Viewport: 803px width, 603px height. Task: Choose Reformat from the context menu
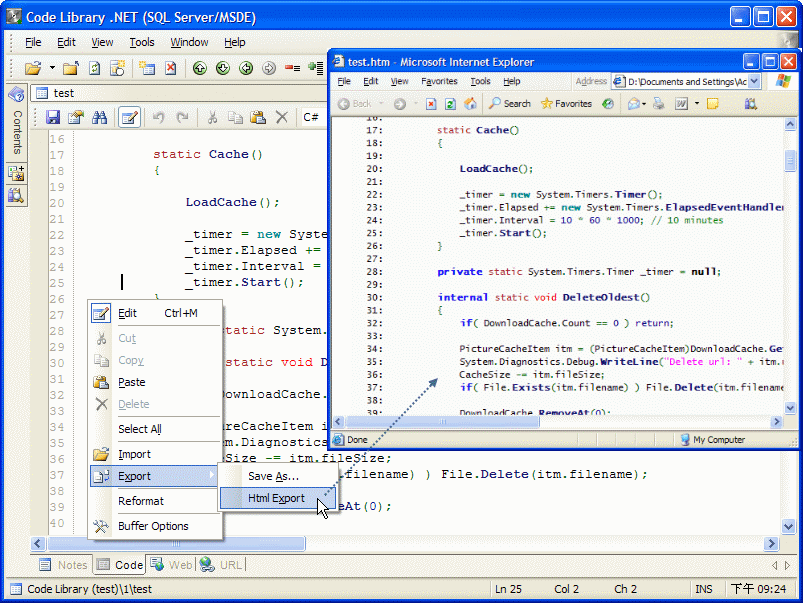pyautogui.click(x=156, y=501)
